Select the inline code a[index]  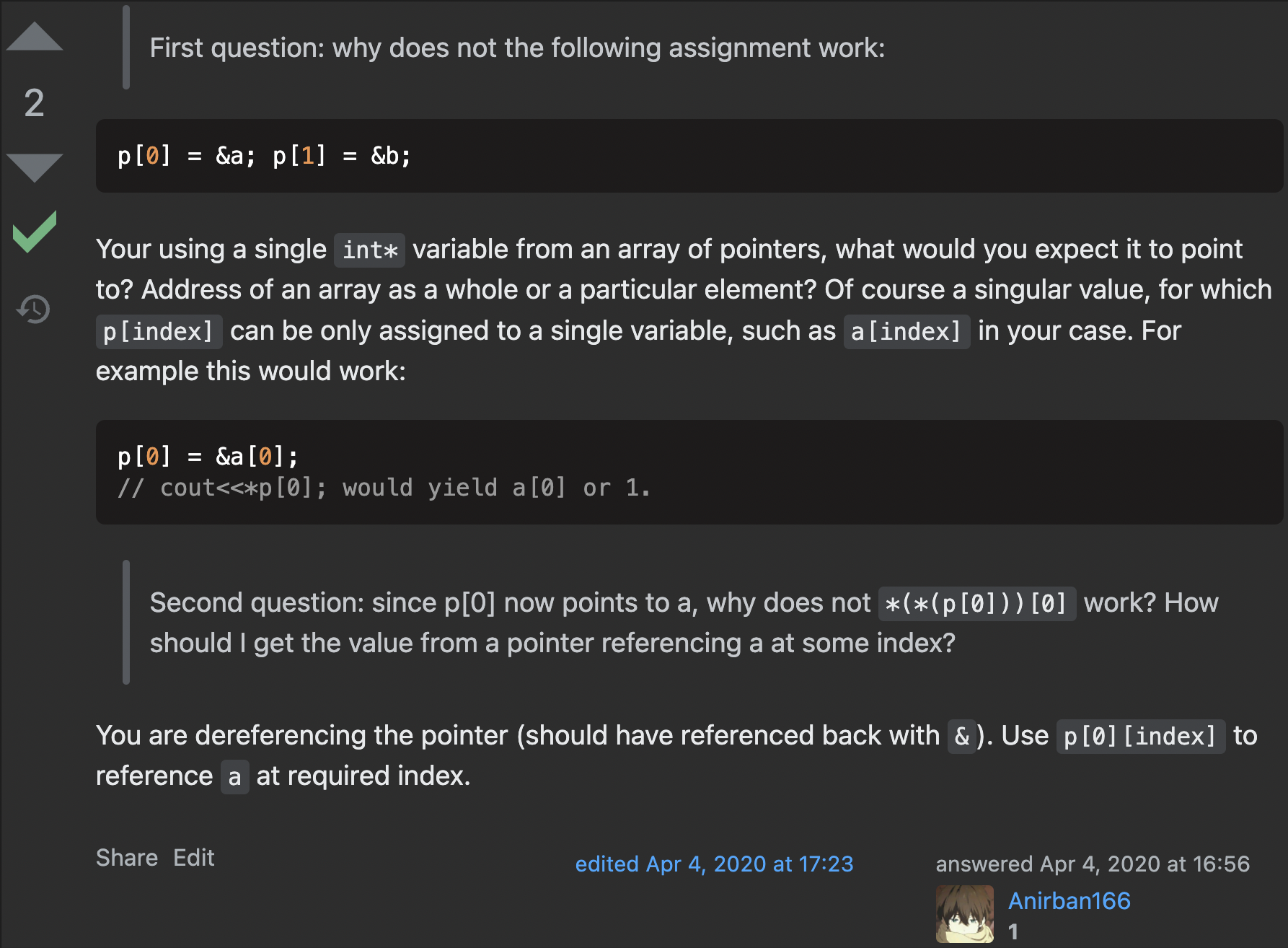pyautogui.click(x=907, y=332)
